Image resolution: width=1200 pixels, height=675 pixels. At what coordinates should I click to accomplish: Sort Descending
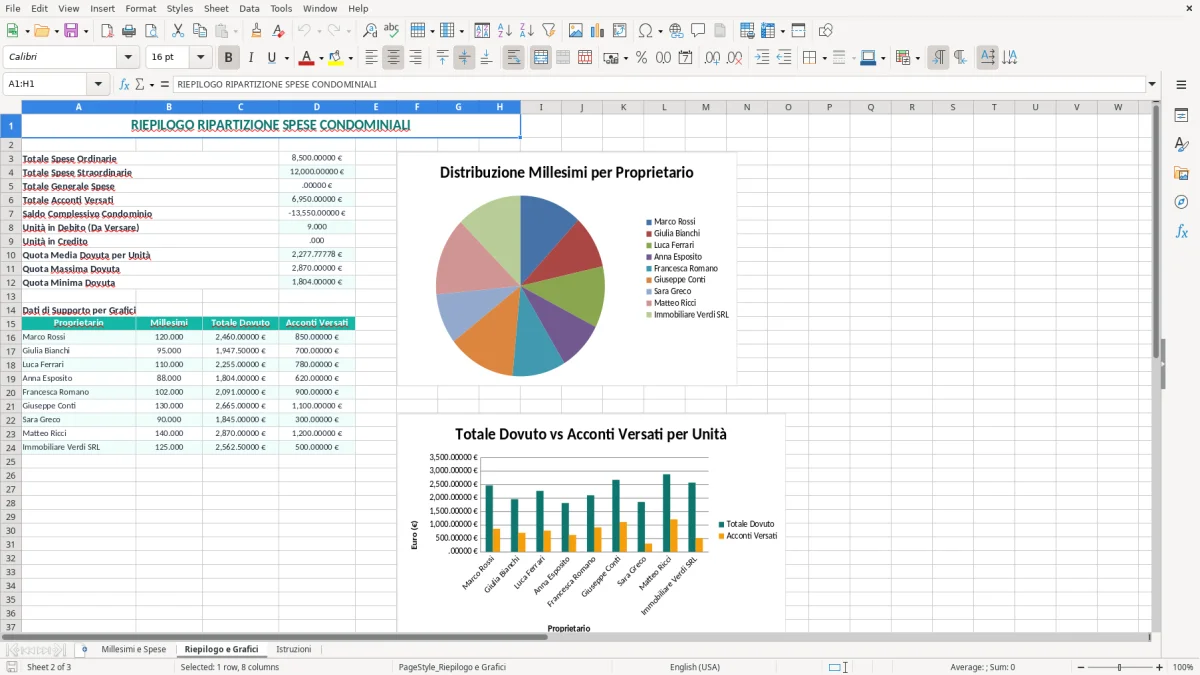526,31
